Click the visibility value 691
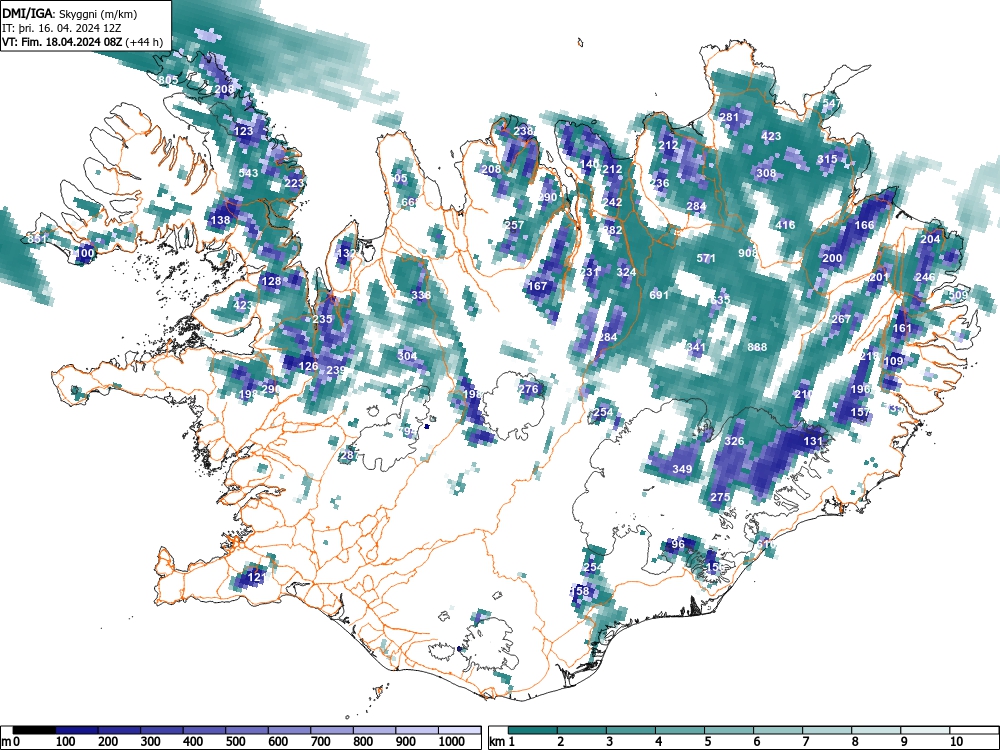This screenshot has width=1000, height=750. pos(659,295)
